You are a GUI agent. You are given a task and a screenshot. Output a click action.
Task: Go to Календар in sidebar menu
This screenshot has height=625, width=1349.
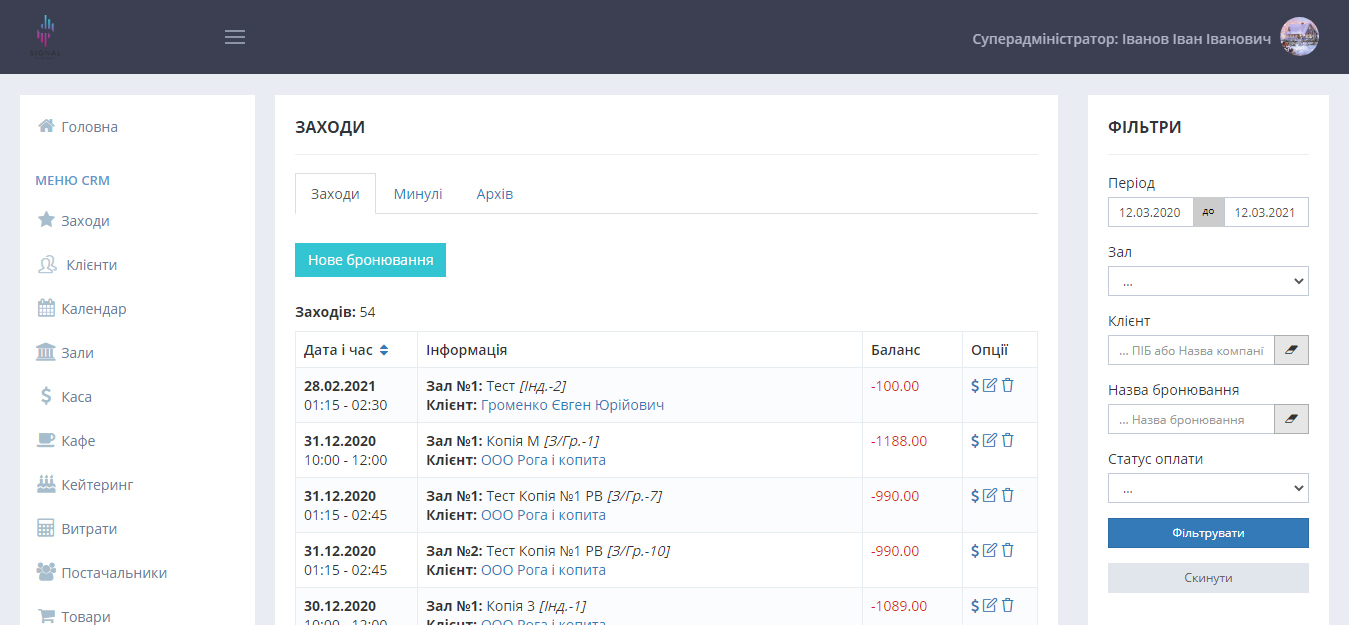(93, 309)
